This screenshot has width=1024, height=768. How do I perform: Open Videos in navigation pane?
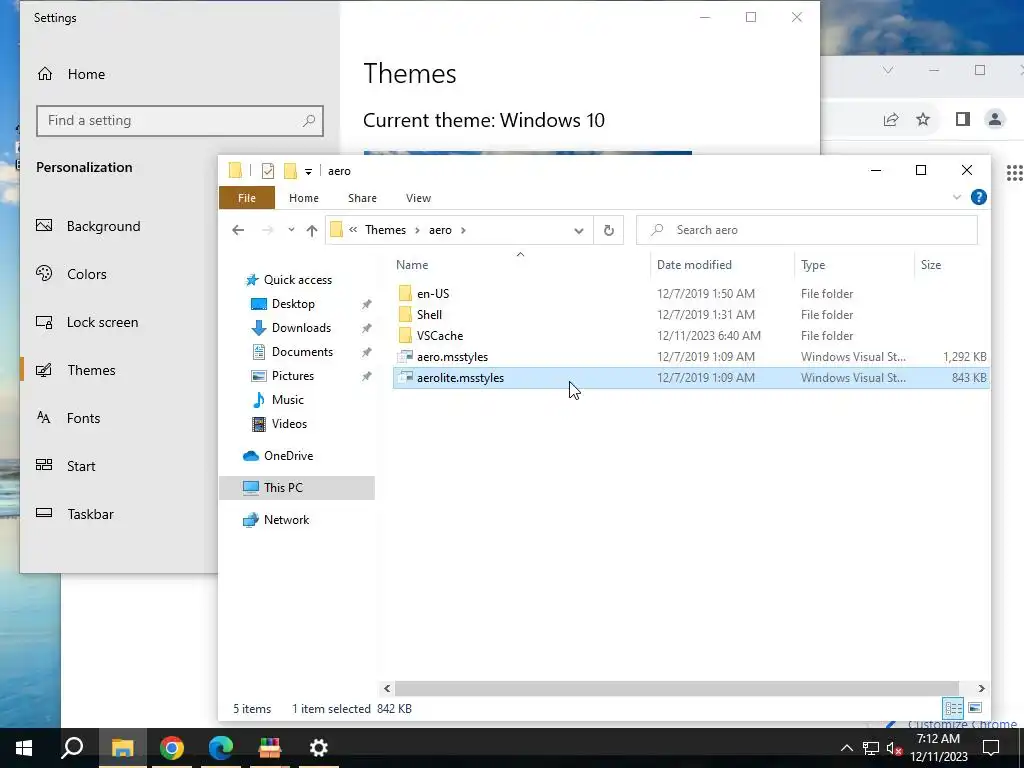289,424
